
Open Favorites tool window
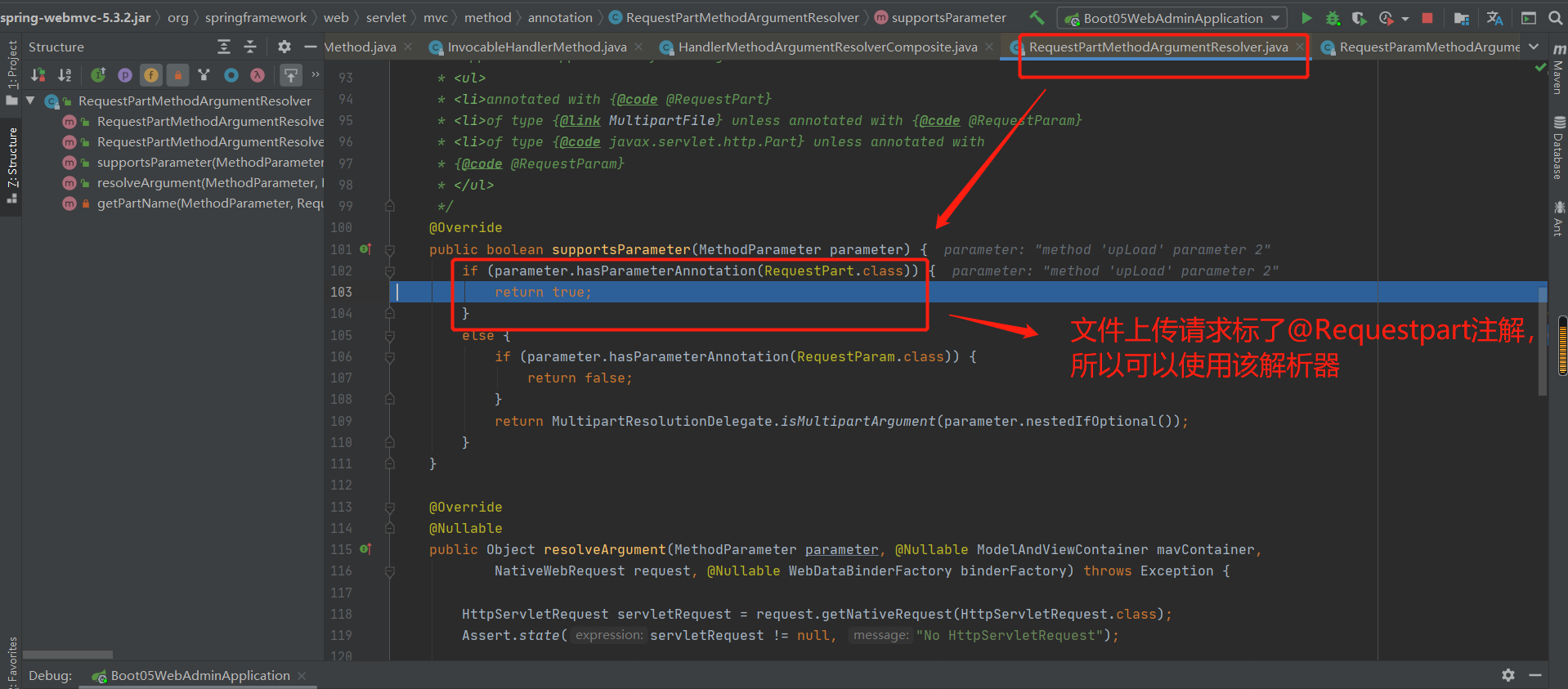(11, 662)
